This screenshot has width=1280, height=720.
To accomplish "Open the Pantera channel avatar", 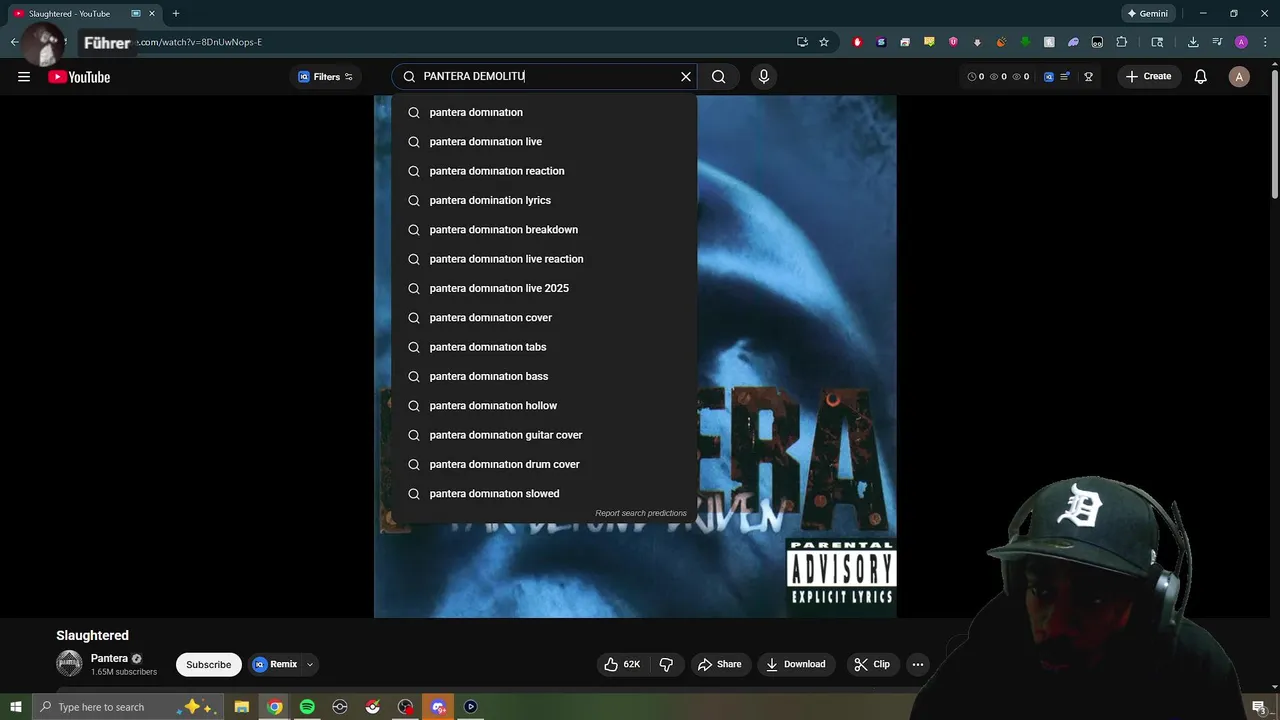I will [69, 663].
